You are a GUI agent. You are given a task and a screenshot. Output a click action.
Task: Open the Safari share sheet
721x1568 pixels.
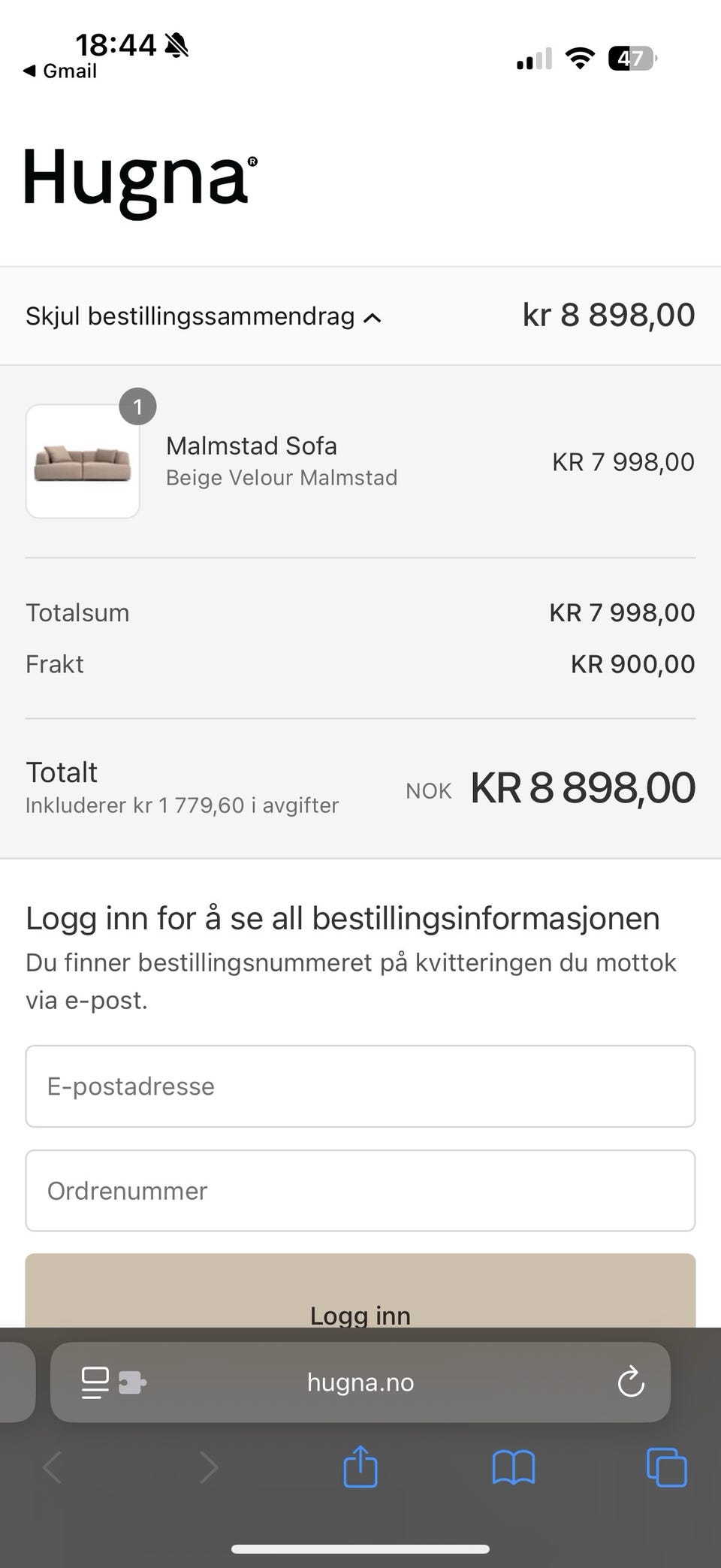click(x=360, y=1467)
